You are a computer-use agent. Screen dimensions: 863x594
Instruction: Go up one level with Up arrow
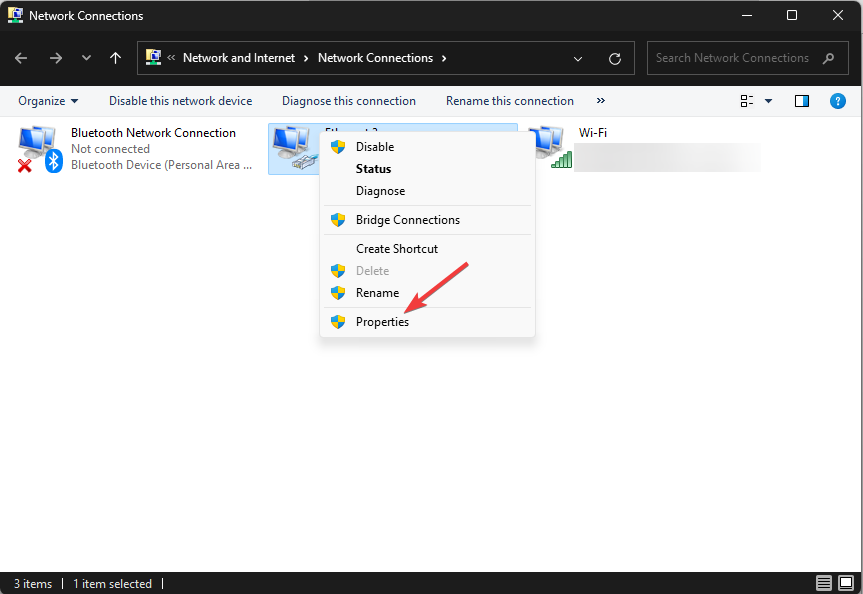(115, 58)
